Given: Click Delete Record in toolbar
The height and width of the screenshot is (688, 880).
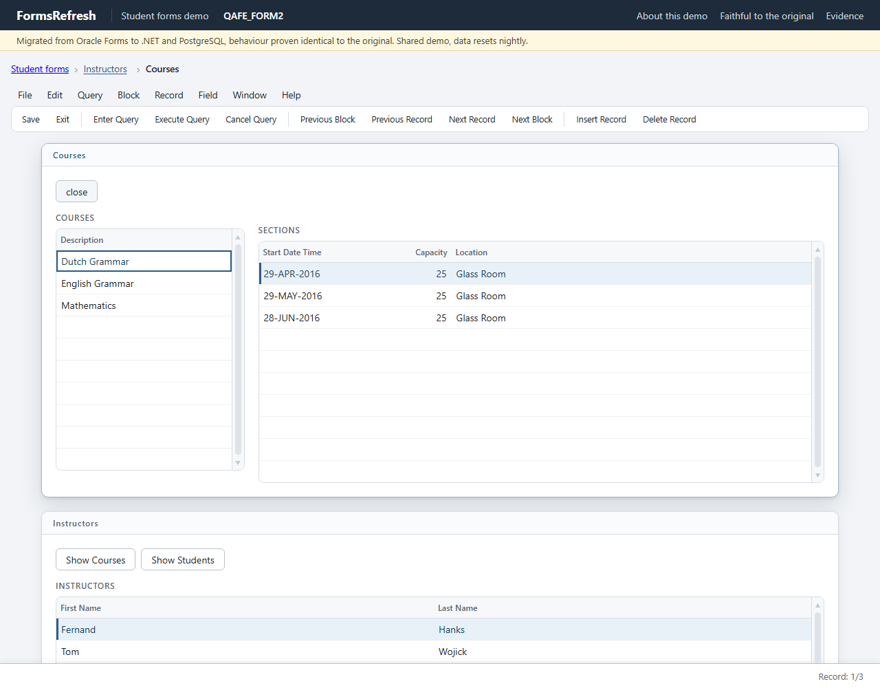Looking at the screenshot, I should [x=670, y=120].
